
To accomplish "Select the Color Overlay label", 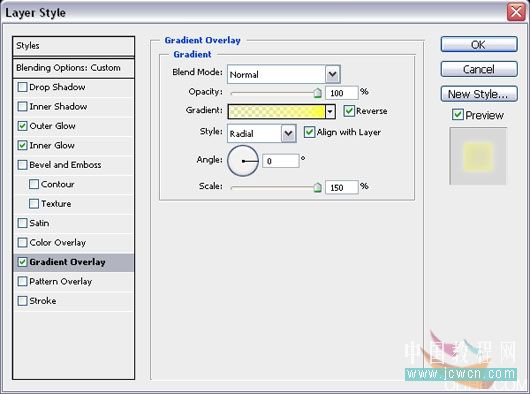I will click(58, 243).
